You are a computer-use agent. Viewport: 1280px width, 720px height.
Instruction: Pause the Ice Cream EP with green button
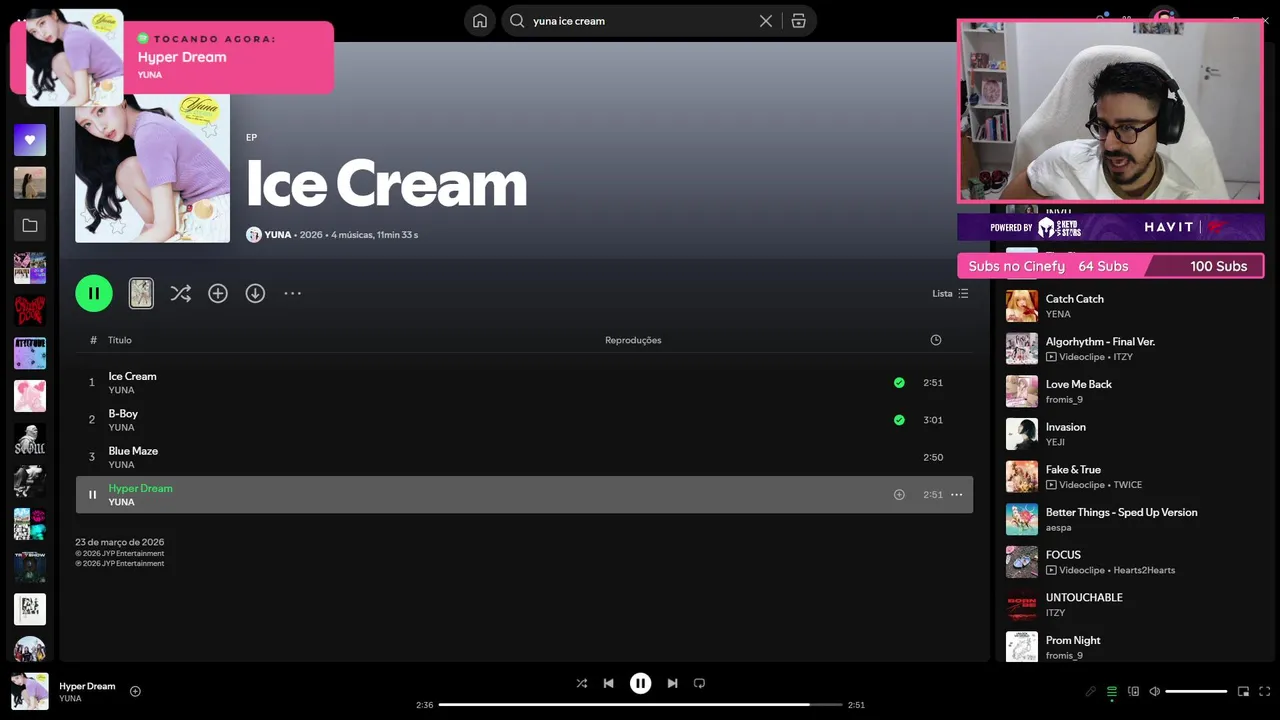pos(94,293)
